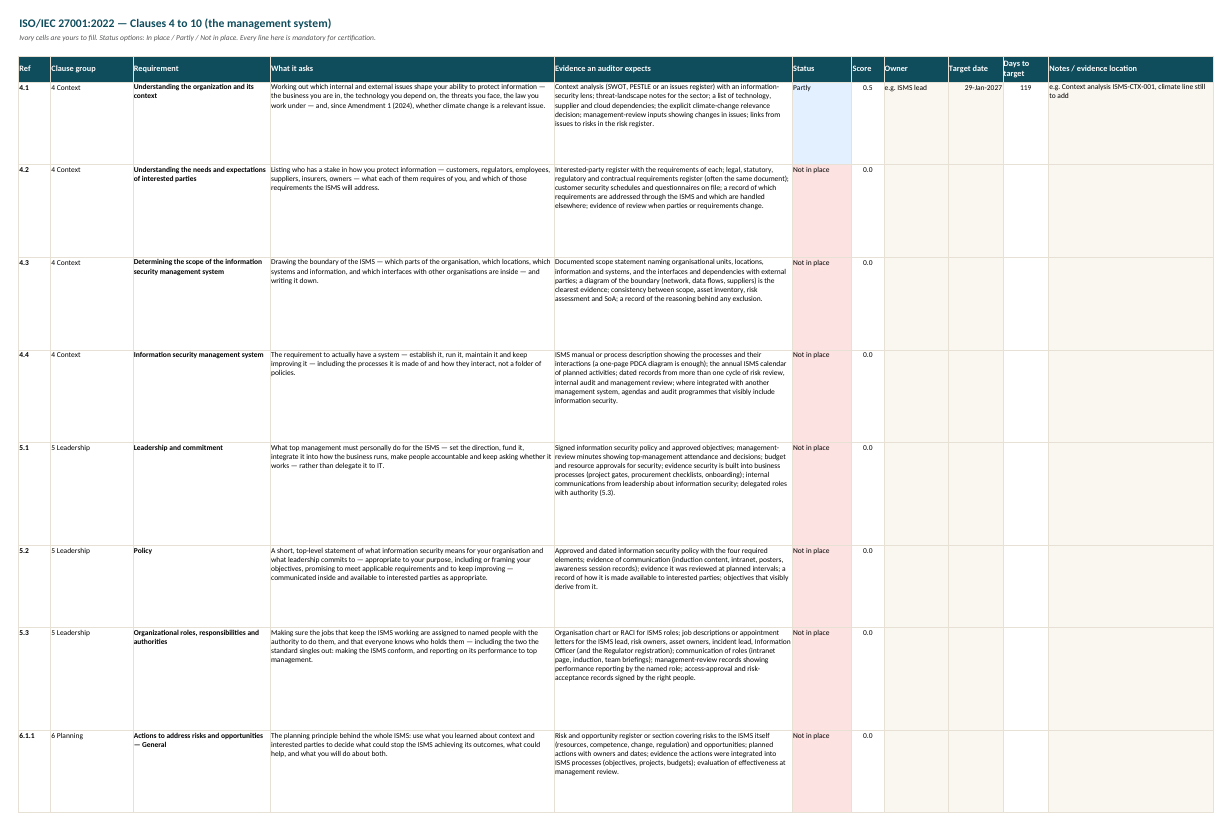The image size is (1232, 831).
Task: Select the '5 Leadership' clause group in row 5.3
Action: coord(91,677)
